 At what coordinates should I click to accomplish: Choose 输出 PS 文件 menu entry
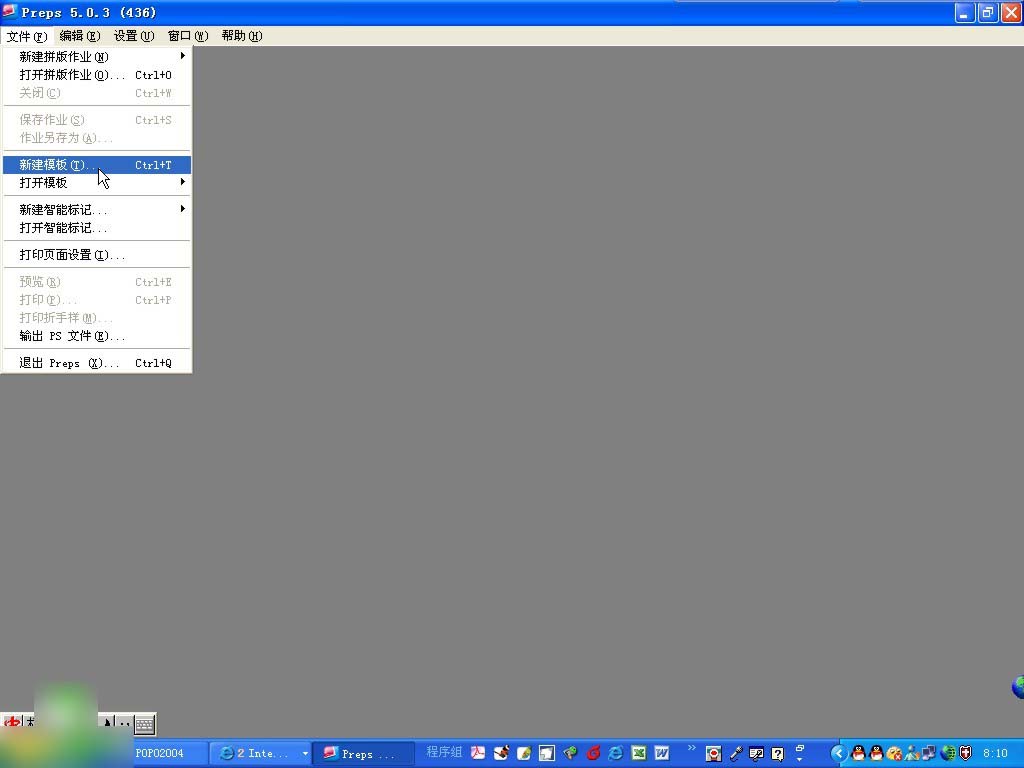tap(97, 336)
